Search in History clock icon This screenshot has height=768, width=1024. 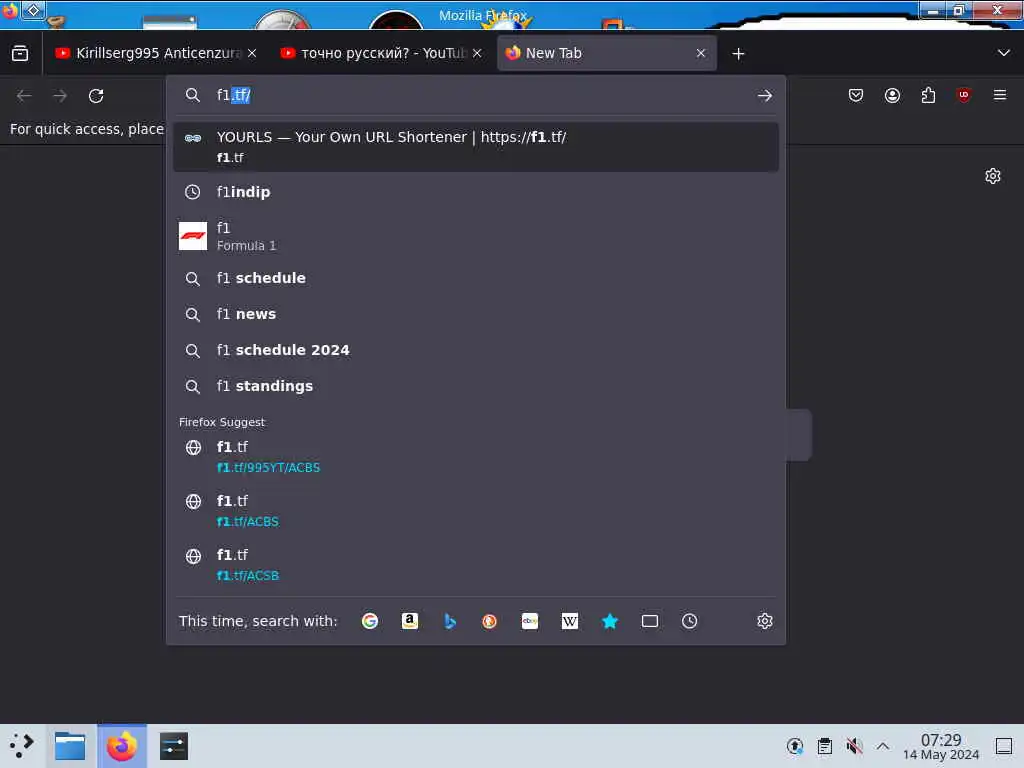[x=690, y=621]
